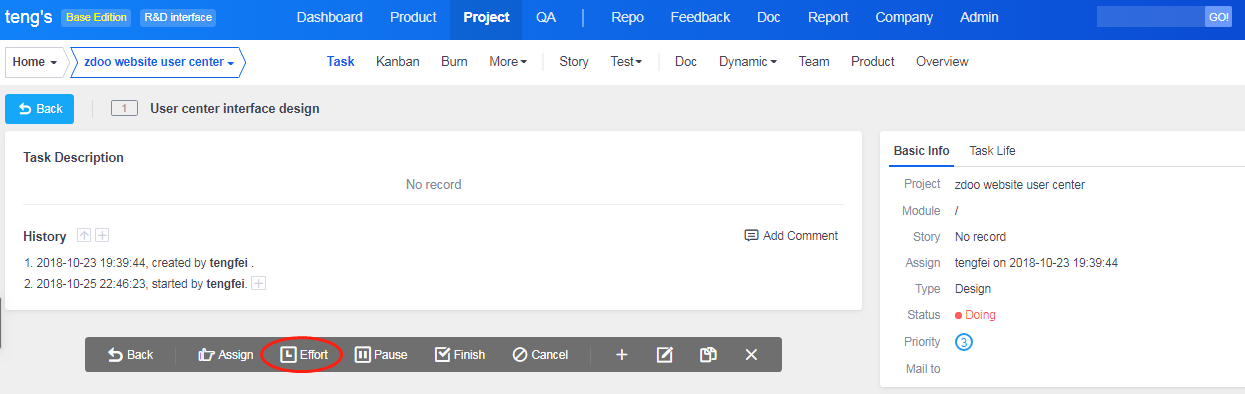Open the More dropdown in project menu
The image size is (1245, 394).
point(508,62)
